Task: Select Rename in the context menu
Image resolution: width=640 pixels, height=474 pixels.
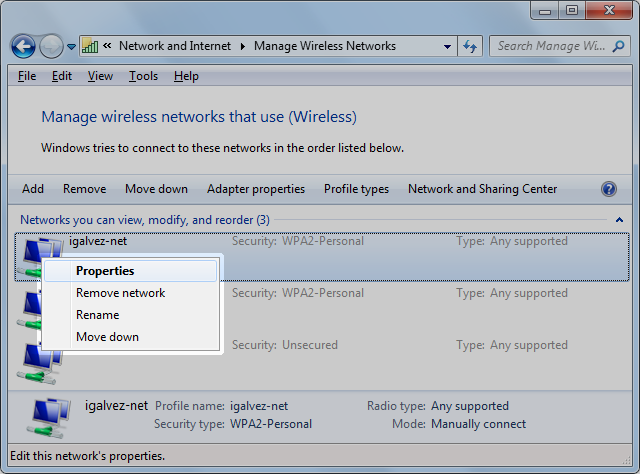Action: pyautogui.click(x=97, y=315)
